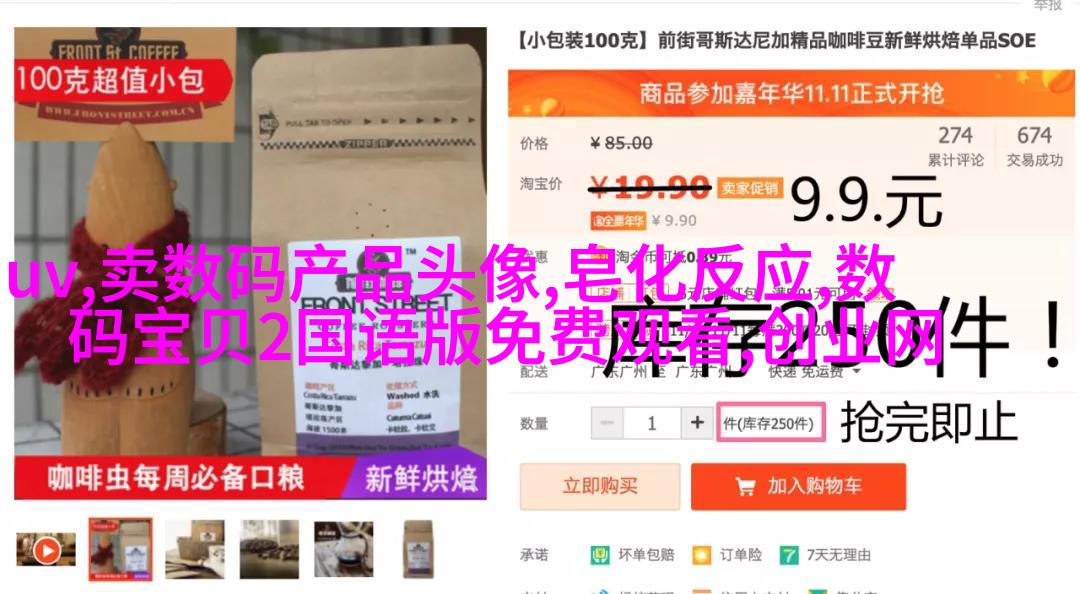Click the 立即购买 buy now button
The image size is (1080, 594).
[600, 487]
